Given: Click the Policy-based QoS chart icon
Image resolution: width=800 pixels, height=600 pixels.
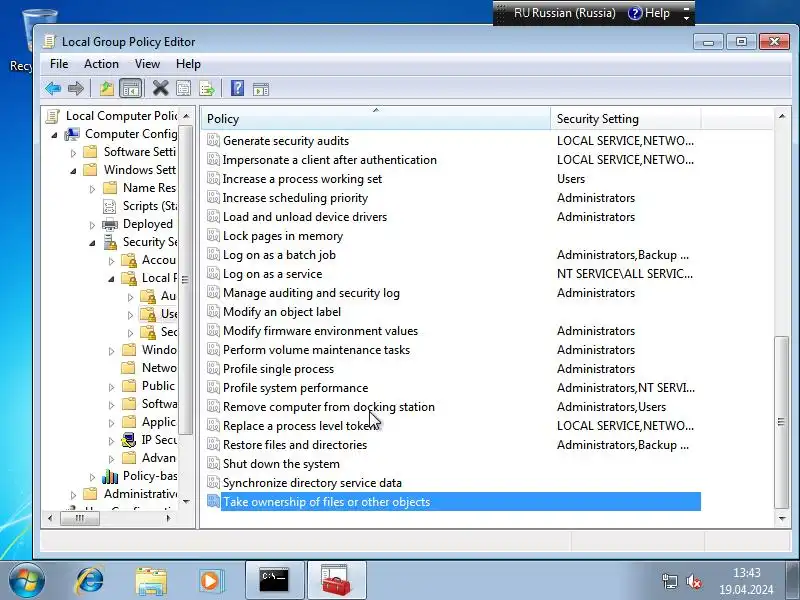Looking at the screenshot, I should pos(110,476).
